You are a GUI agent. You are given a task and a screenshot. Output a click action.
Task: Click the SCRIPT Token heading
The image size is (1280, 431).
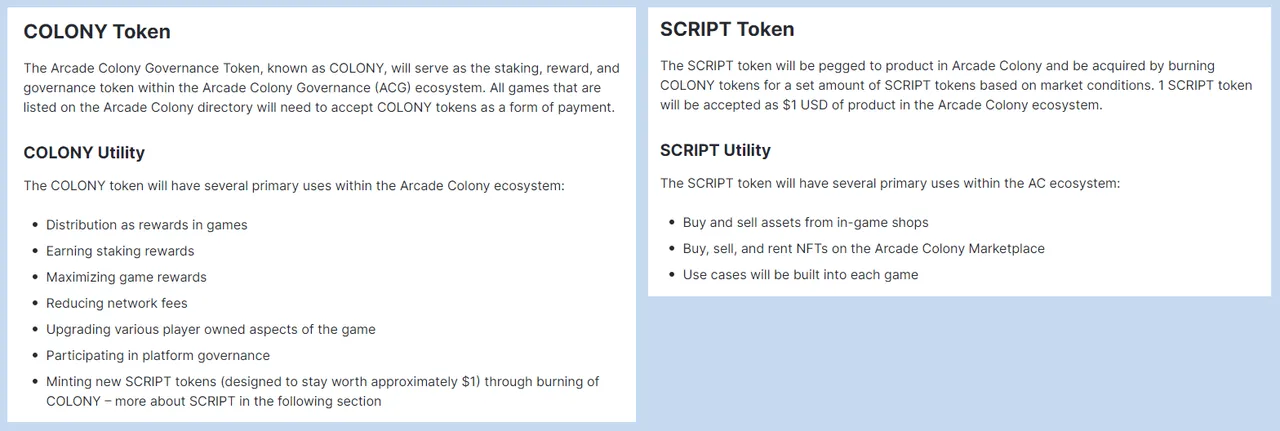(727, 29)
